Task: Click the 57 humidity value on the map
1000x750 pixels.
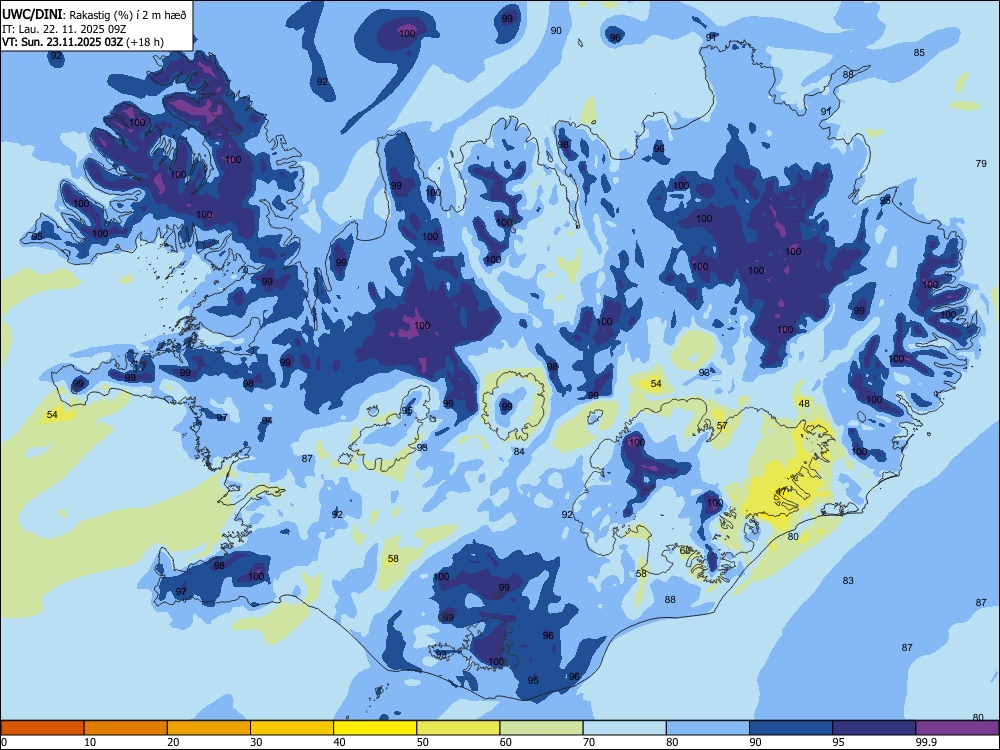Action: coord(722,426)
